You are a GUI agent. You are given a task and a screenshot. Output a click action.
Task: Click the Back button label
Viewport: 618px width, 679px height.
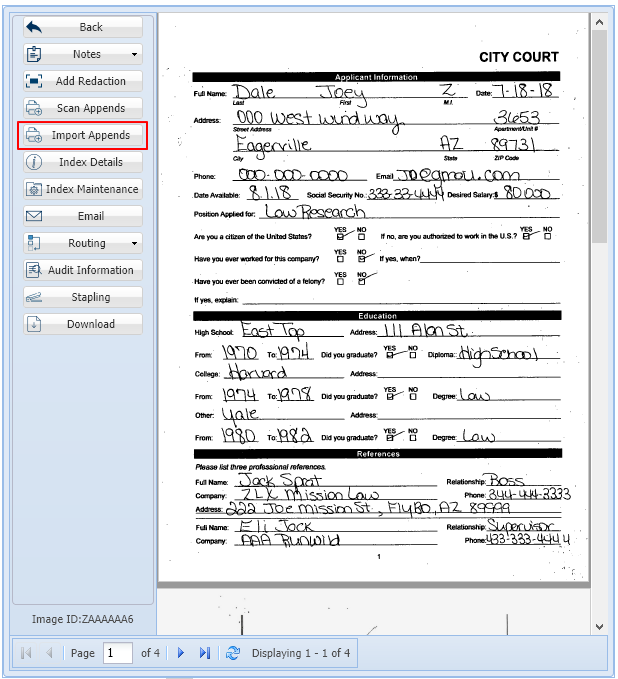pos(91,27)
